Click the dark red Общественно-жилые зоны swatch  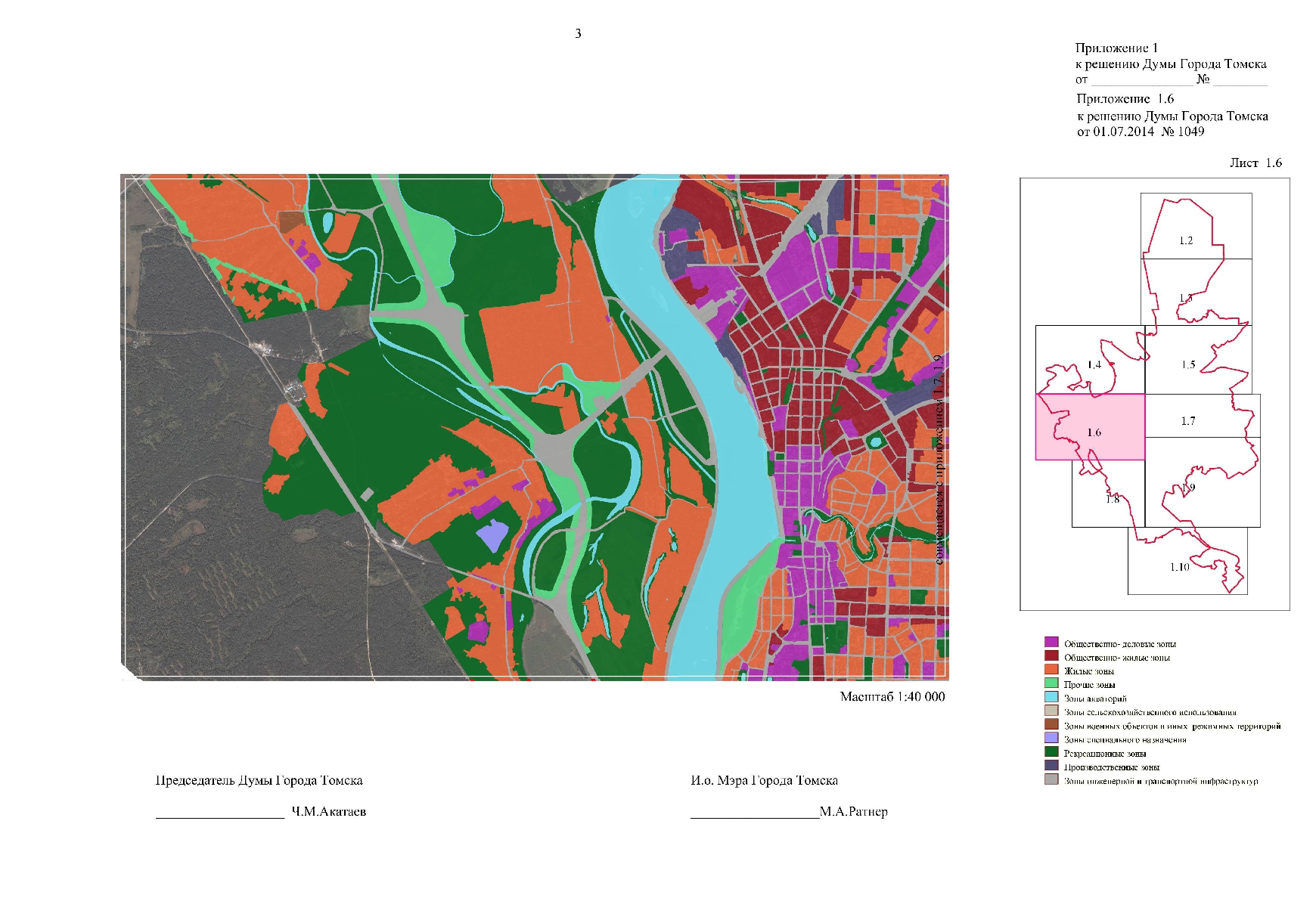pyautogui.click(x=1051, y=656)
